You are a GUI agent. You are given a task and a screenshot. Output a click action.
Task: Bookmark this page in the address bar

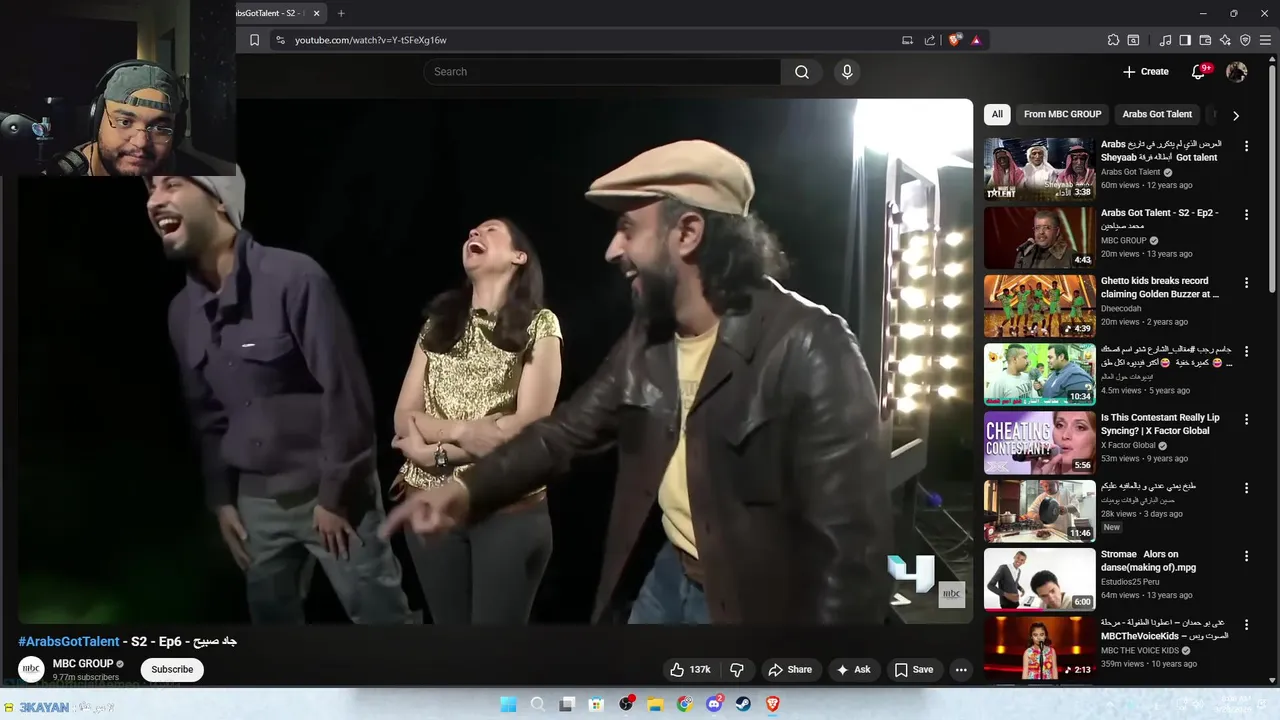point(255,40)
